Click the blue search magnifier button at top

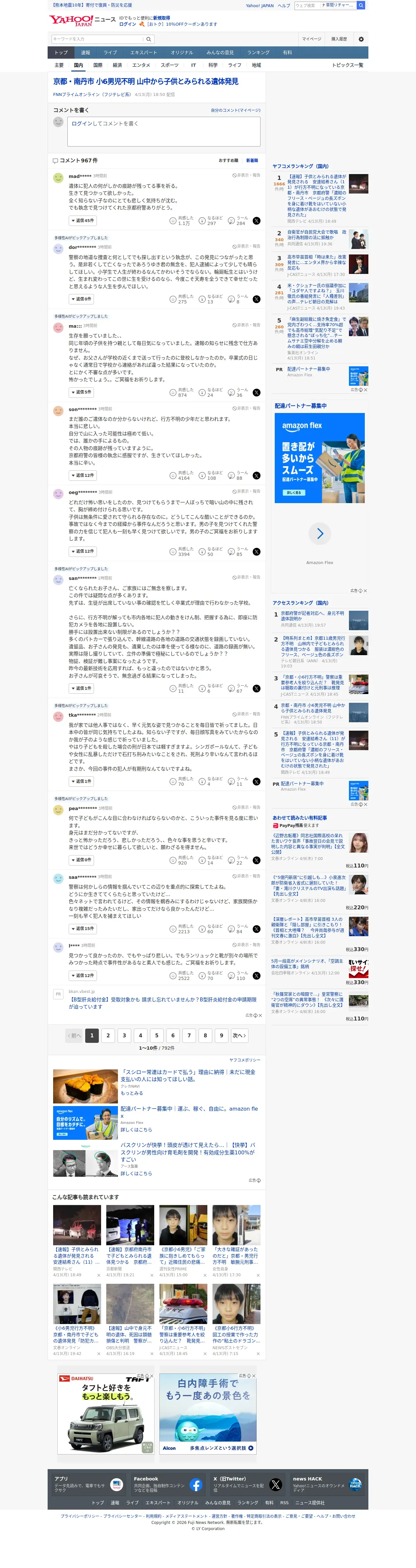(x=361, y=5)
